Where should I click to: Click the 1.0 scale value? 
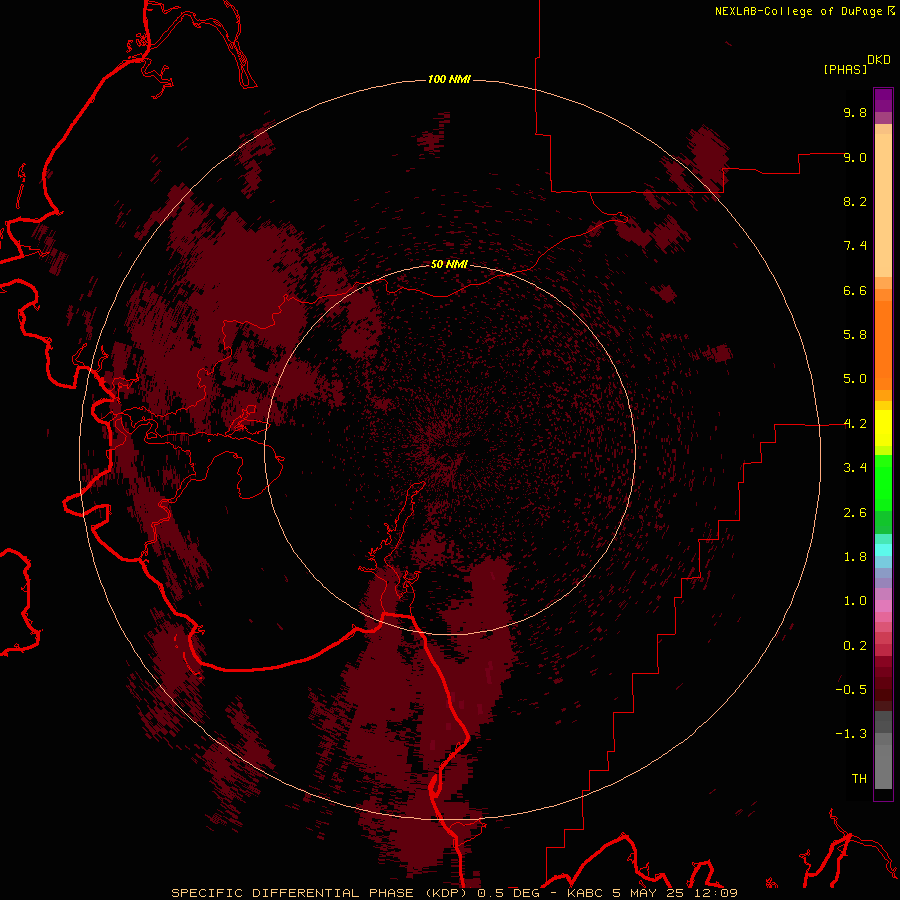click(855, 601)
